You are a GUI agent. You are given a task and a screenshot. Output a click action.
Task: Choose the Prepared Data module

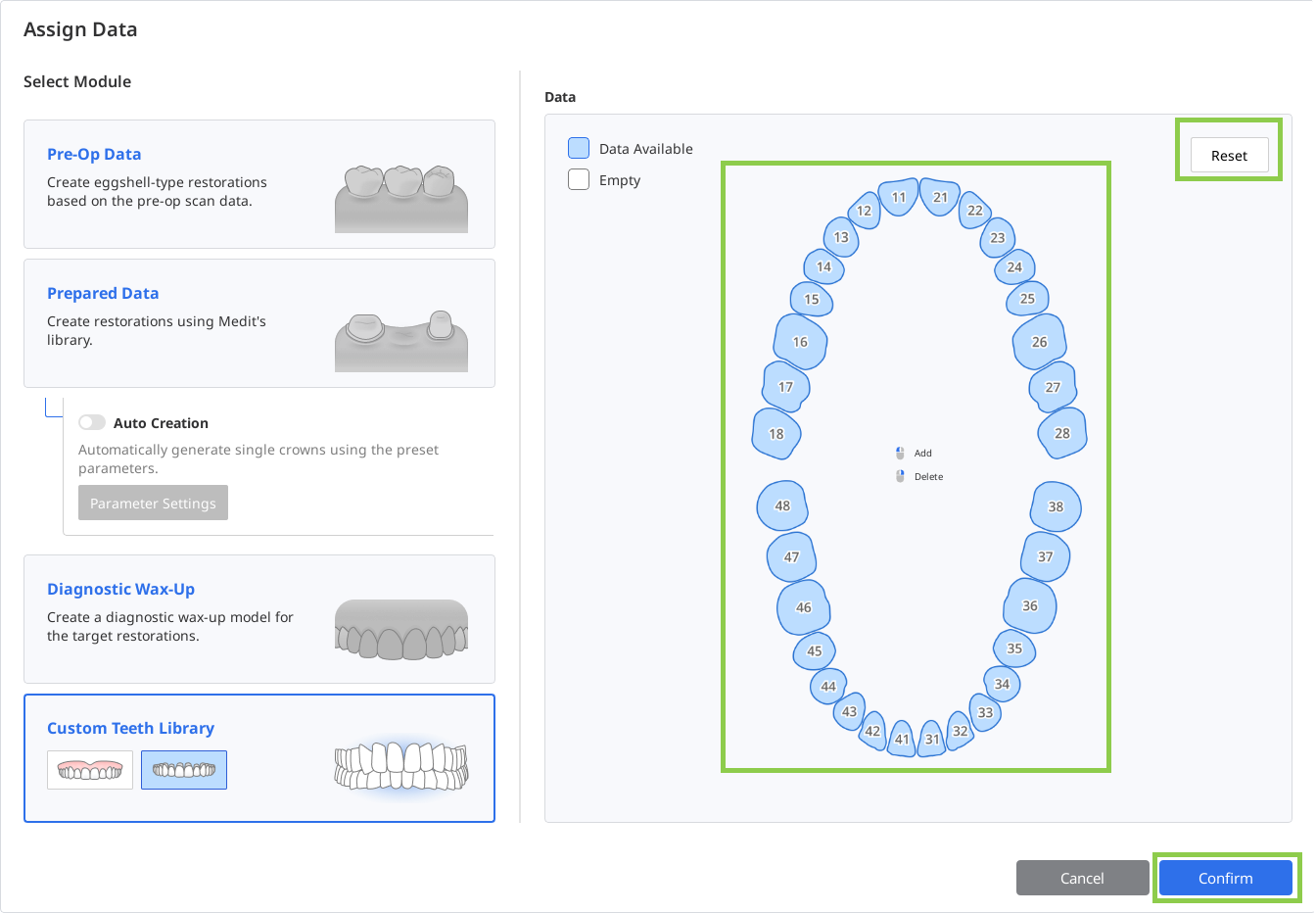point(259,323)
